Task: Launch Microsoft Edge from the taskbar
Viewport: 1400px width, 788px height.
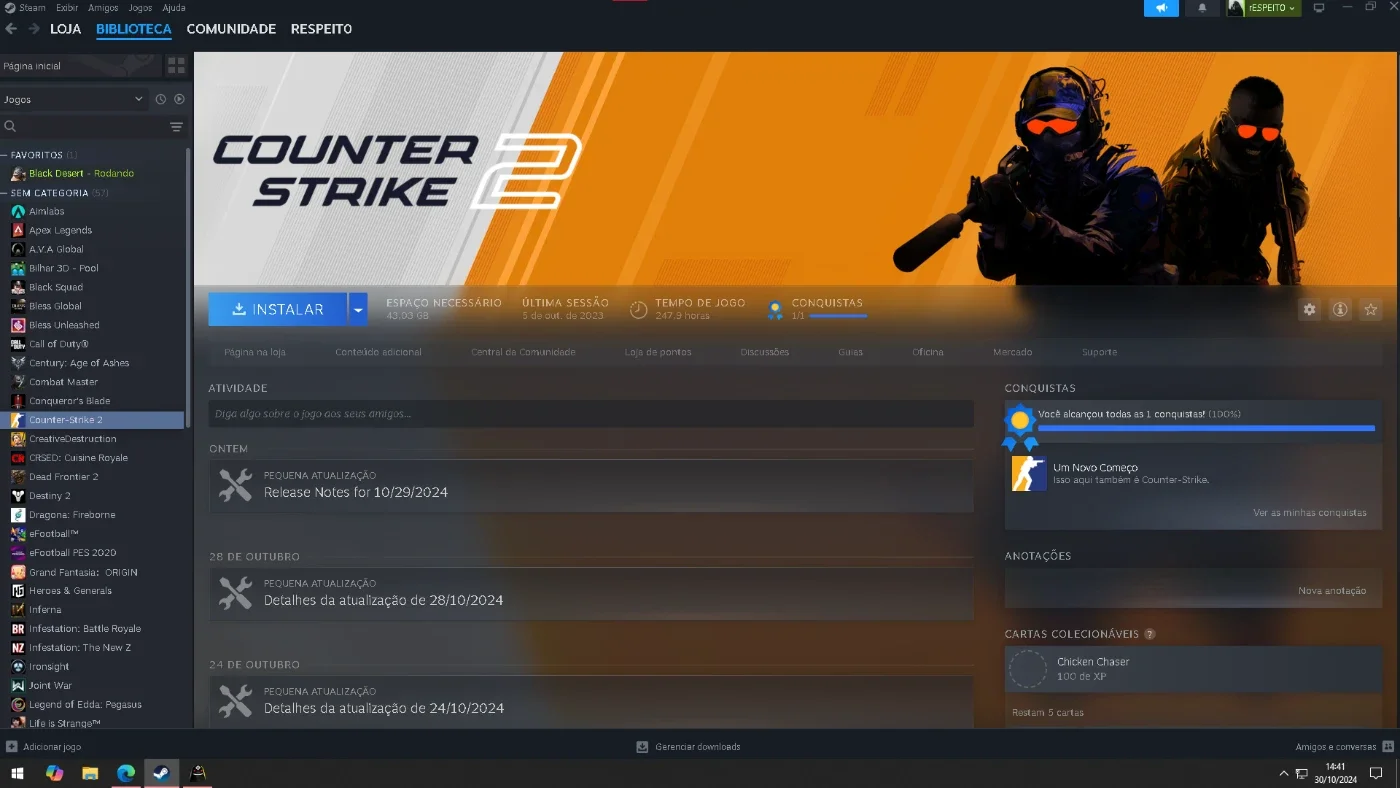Action: pyautogui.click(x=126, y=773)
